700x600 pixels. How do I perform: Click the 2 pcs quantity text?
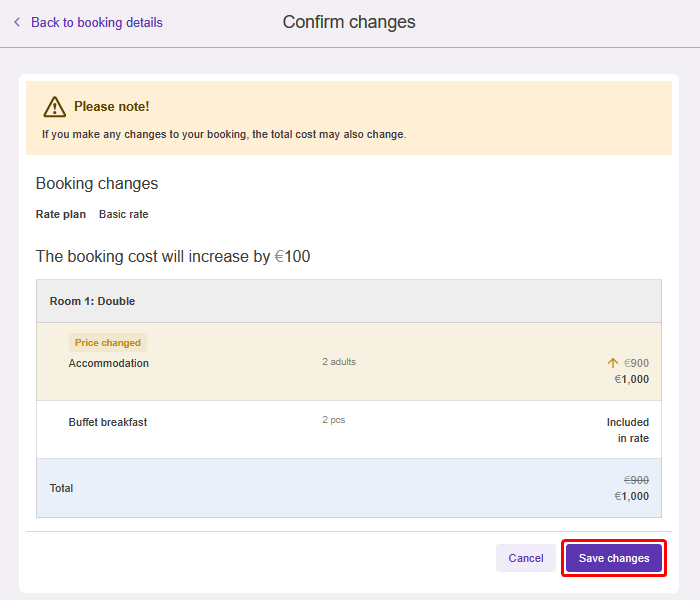pos(333,420)
